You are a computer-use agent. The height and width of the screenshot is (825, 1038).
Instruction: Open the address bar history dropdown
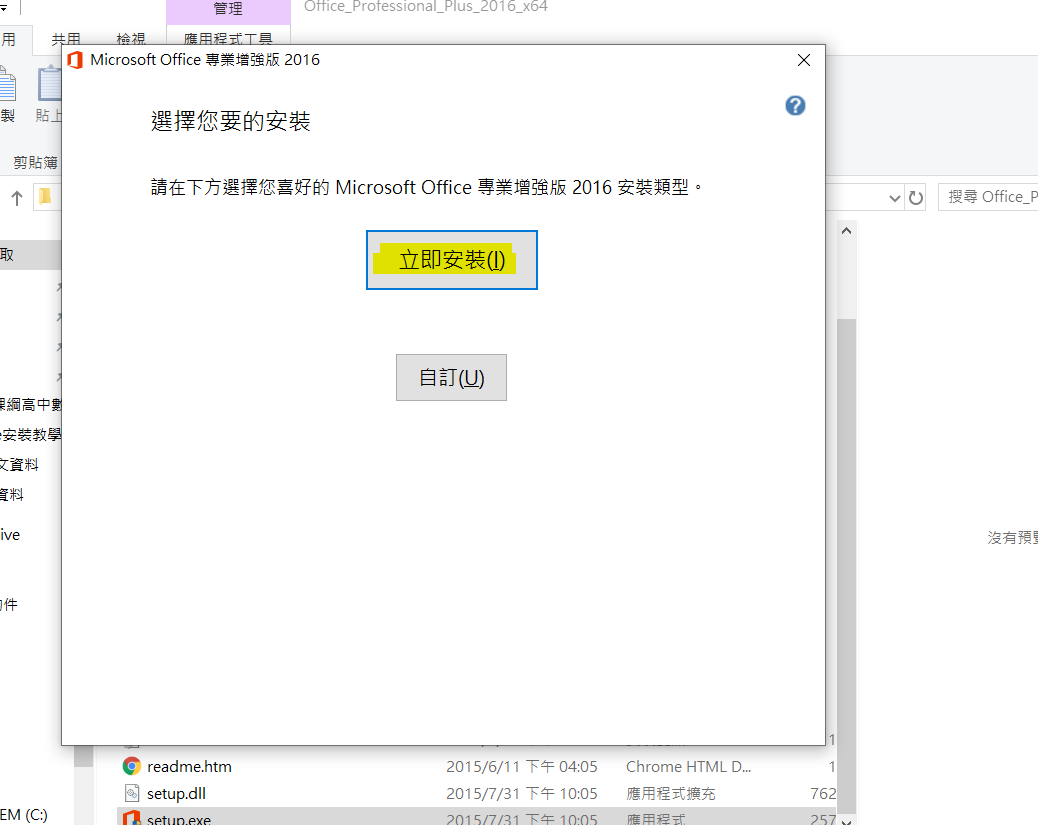coord(895,198)
